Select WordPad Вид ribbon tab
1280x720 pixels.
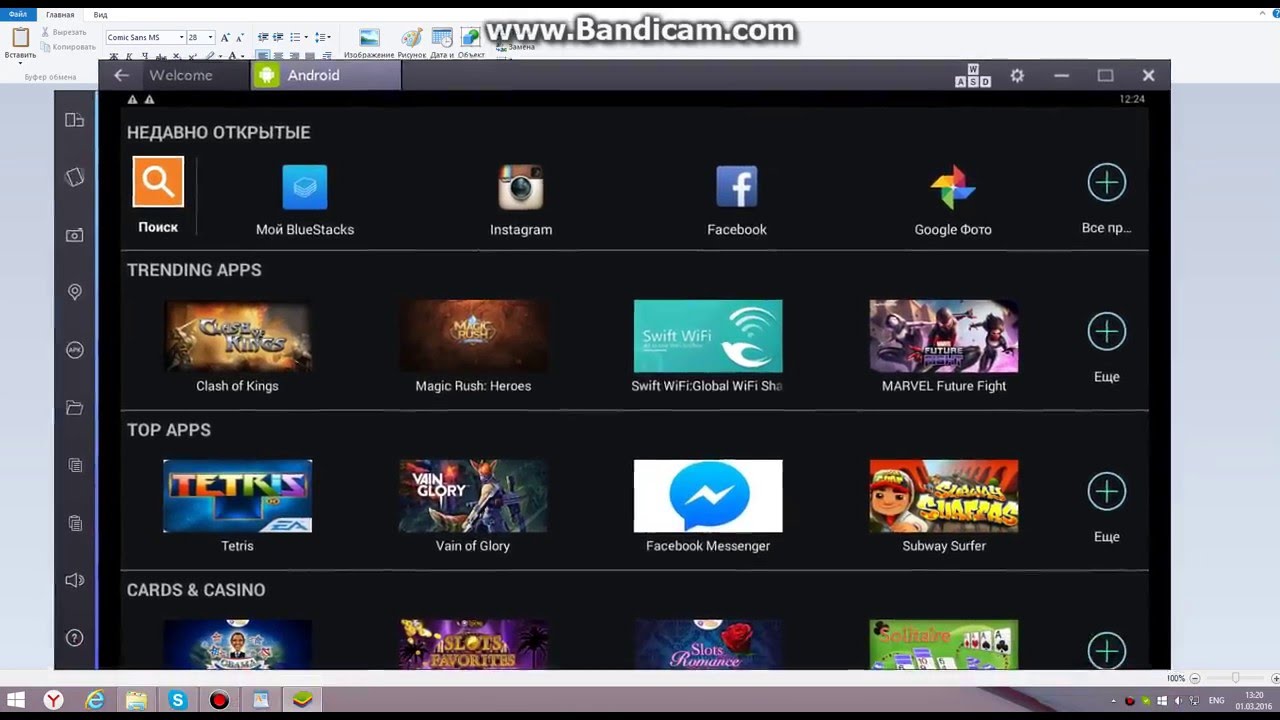click(100, 15)
